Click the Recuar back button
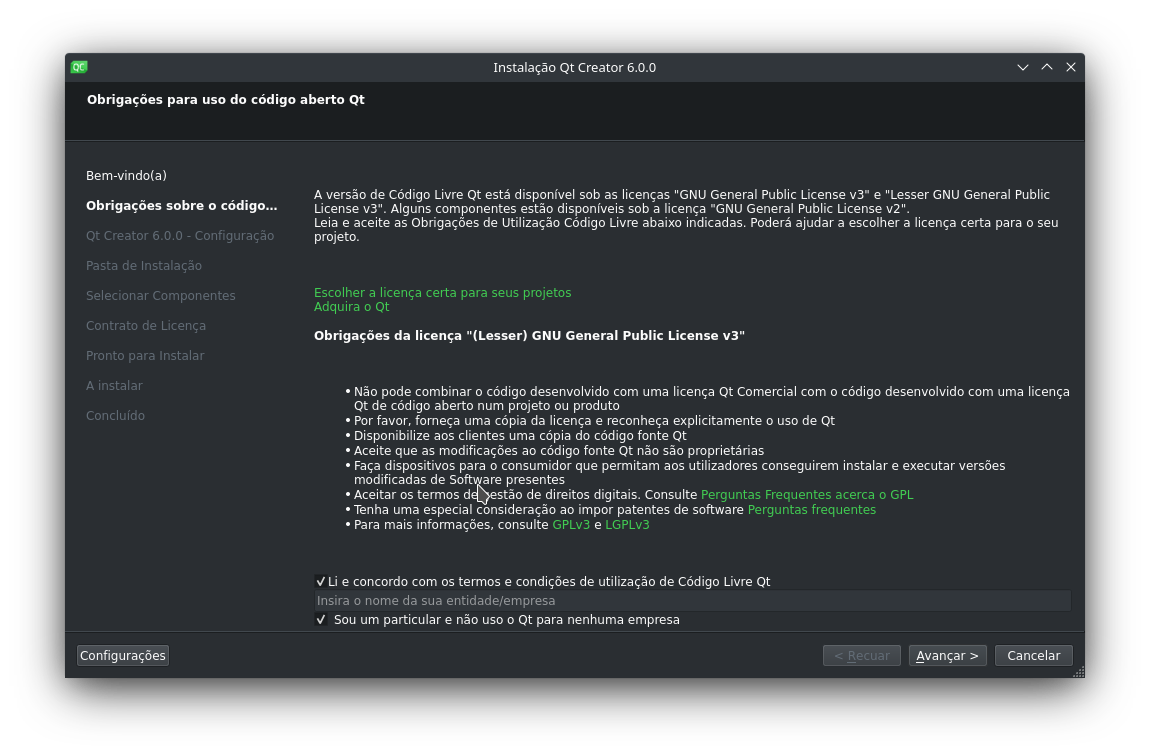Viewport: 1150px width, 755px height. point(861,656)
